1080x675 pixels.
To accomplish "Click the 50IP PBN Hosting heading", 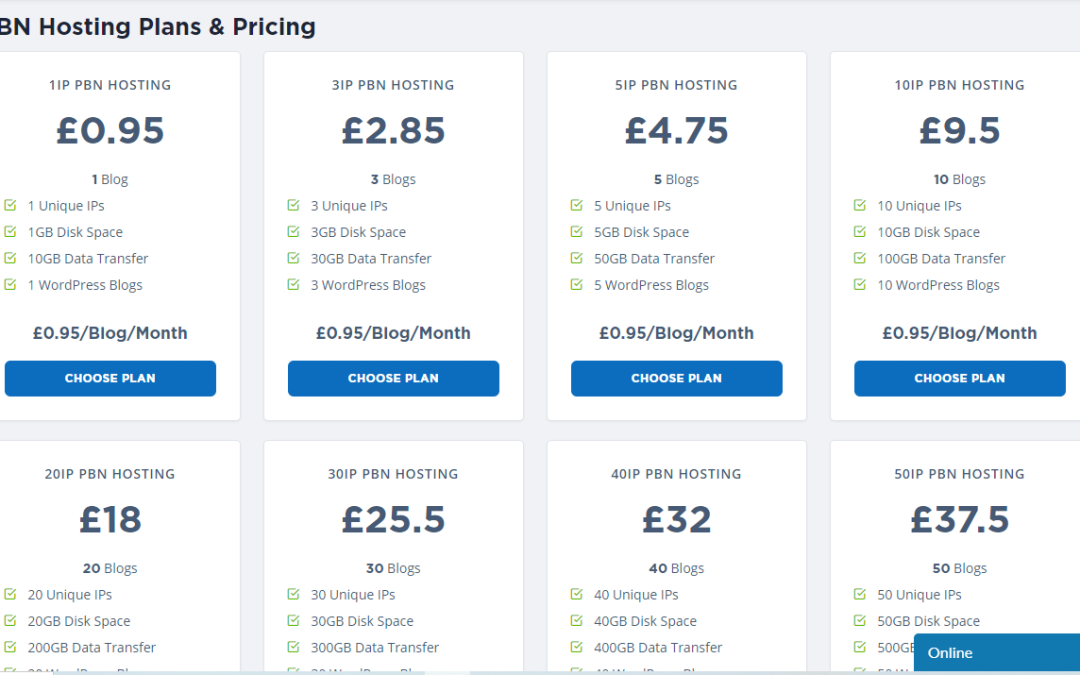I will coord(959,474).
